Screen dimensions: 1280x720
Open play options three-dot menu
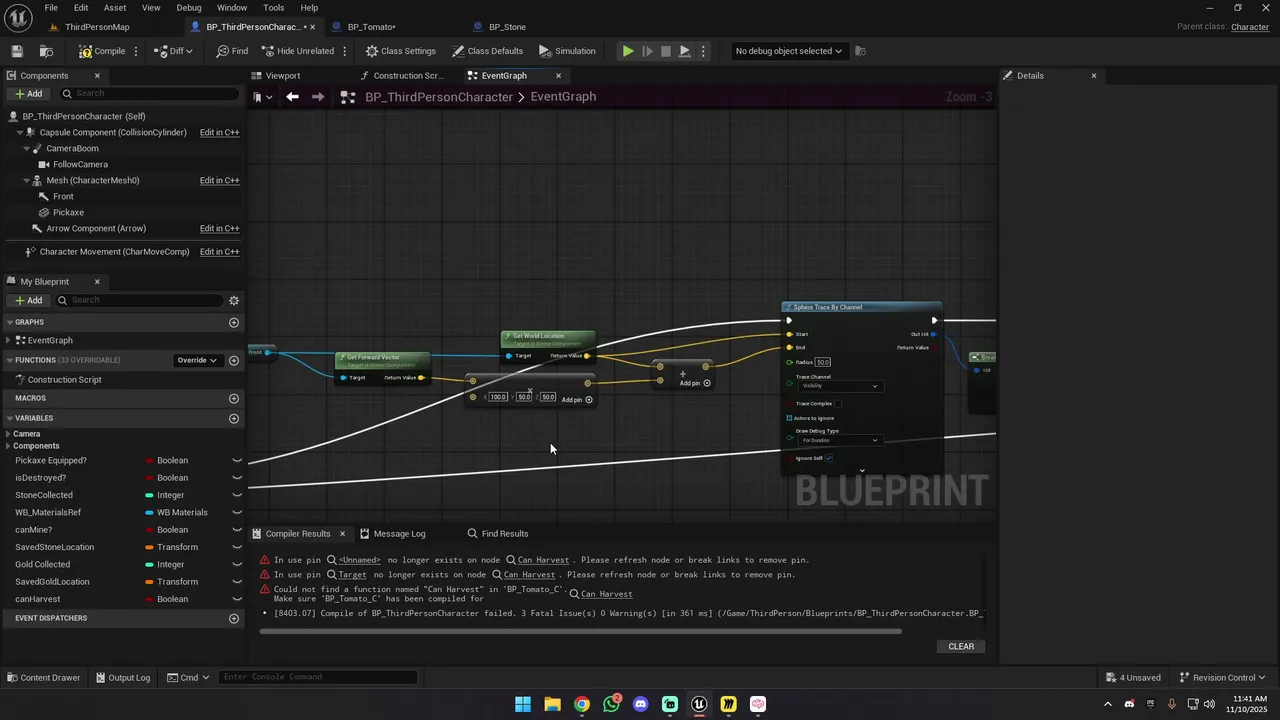703,51
